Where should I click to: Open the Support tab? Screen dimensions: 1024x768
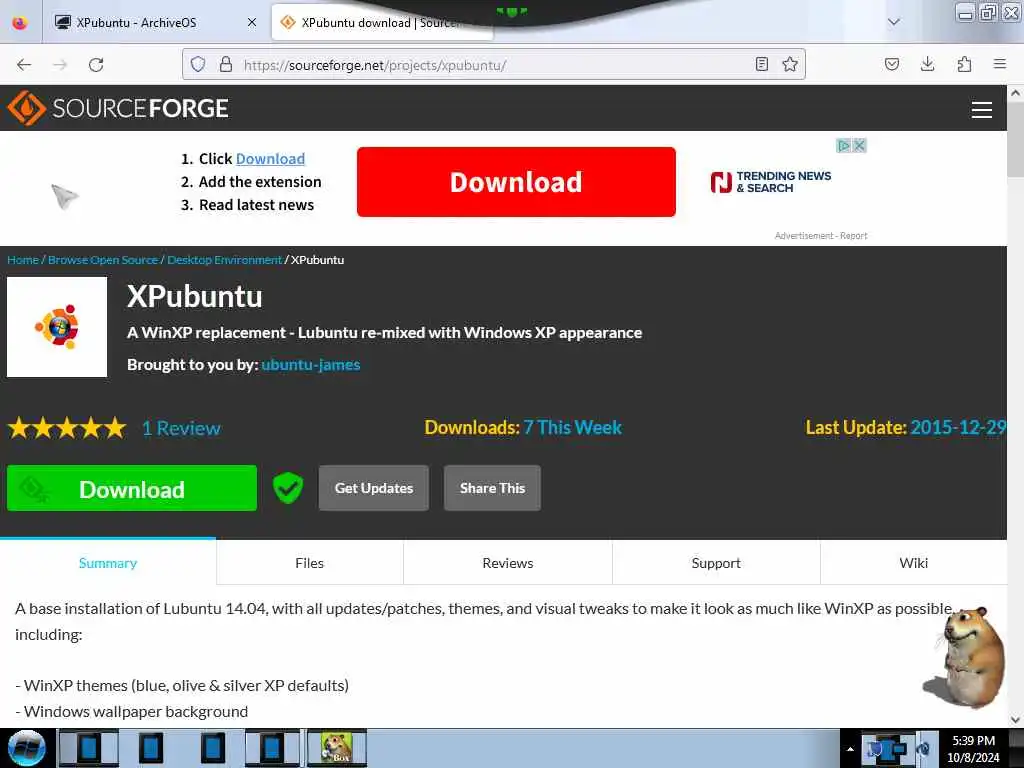[x=716, y=563]
